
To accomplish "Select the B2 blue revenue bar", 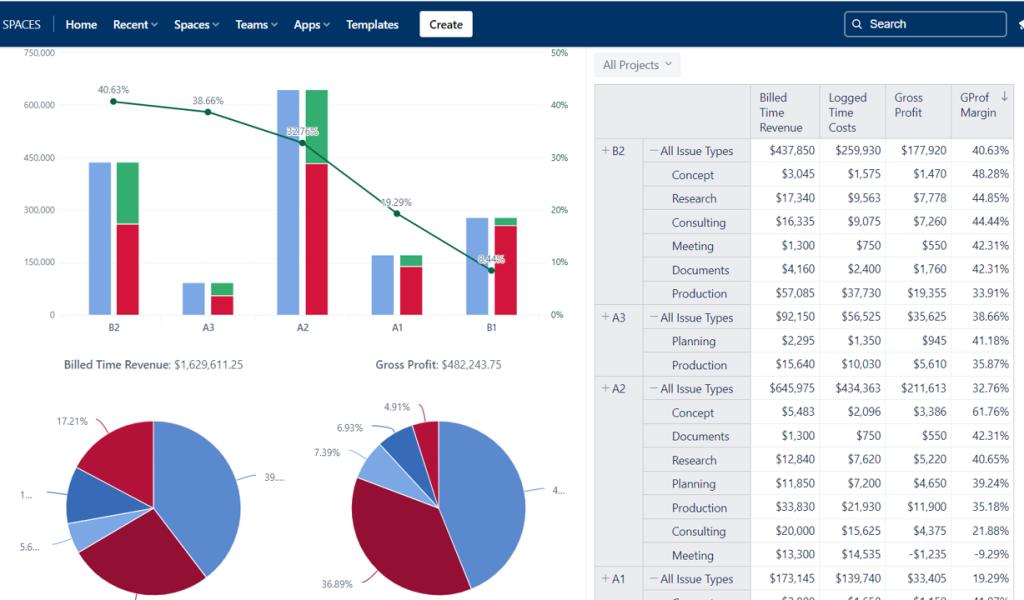I will point(100,238).
